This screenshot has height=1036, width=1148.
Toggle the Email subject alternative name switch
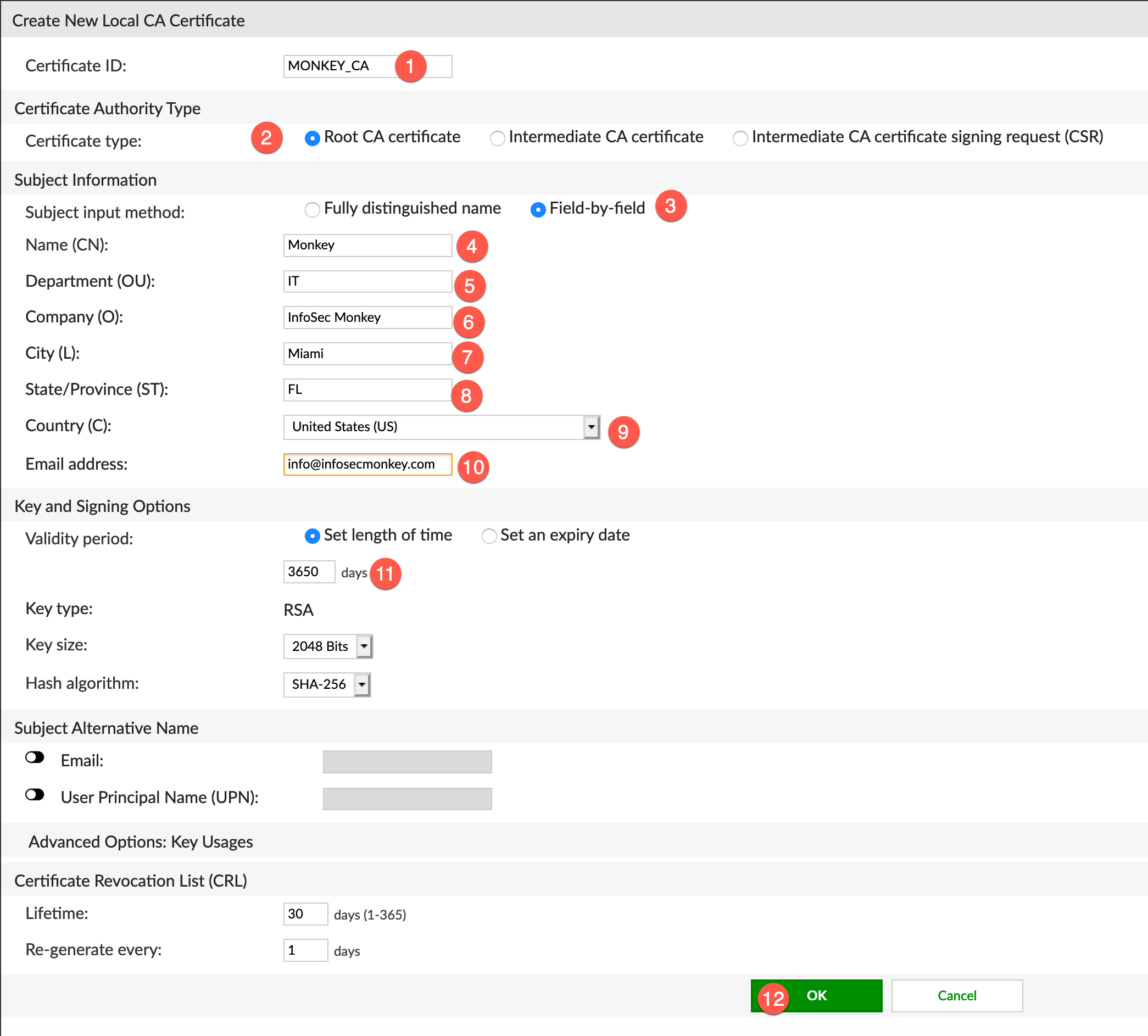click(35, 757)
